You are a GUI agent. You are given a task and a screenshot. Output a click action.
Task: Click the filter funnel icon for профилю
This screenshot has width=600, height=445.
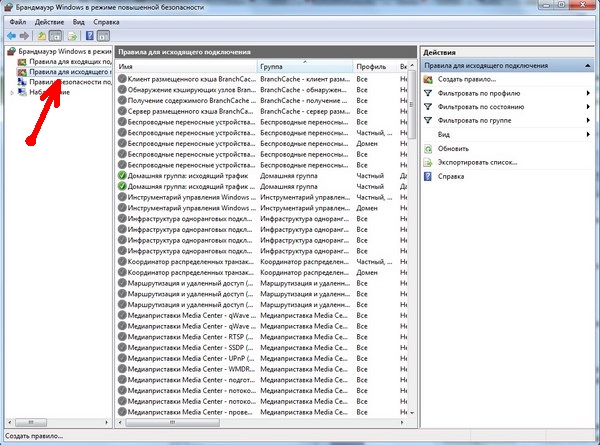coord(428,93)
